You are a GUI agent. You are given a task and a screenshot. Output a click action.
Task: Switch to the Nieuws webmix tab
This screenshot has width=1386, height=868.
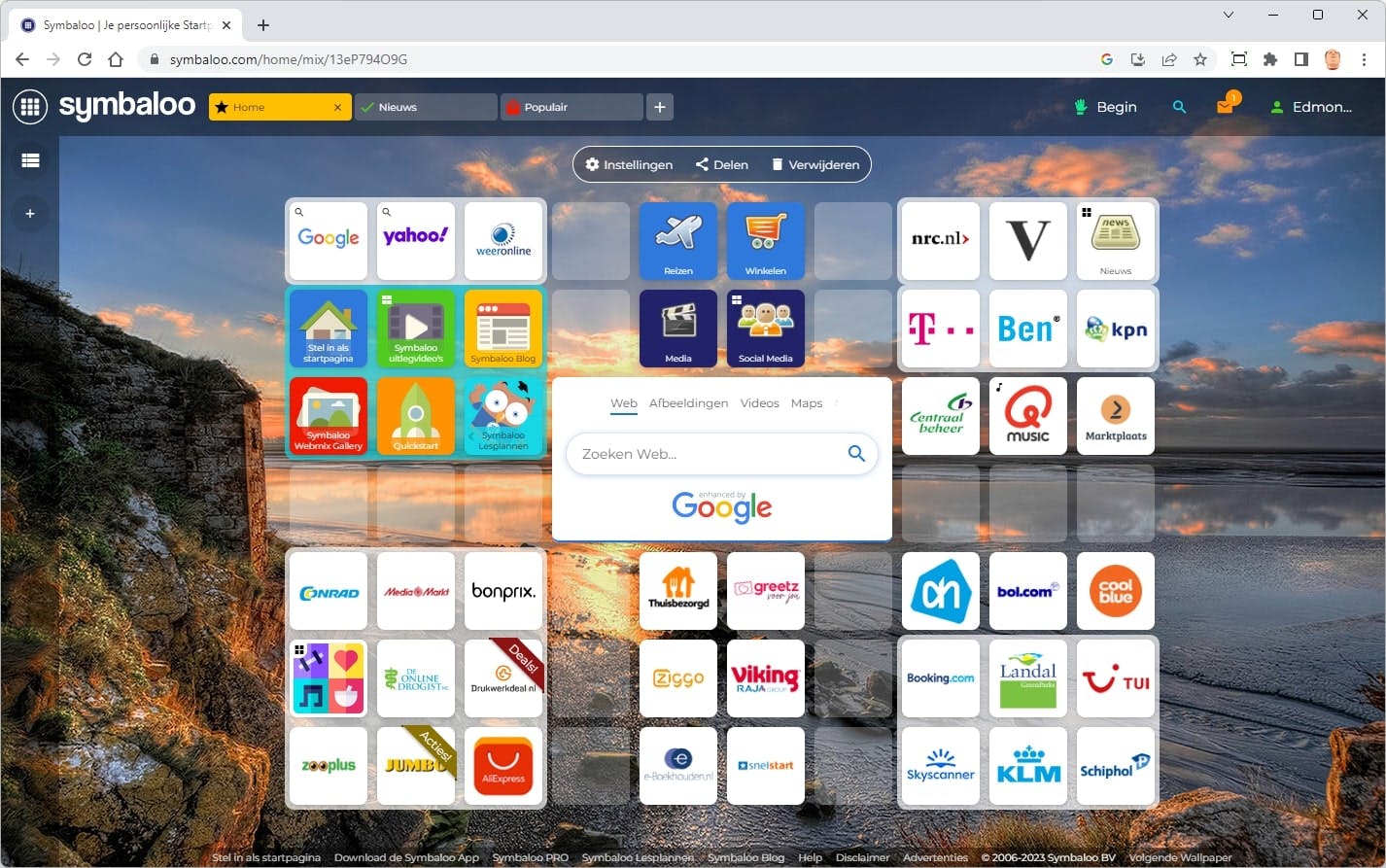425,107
